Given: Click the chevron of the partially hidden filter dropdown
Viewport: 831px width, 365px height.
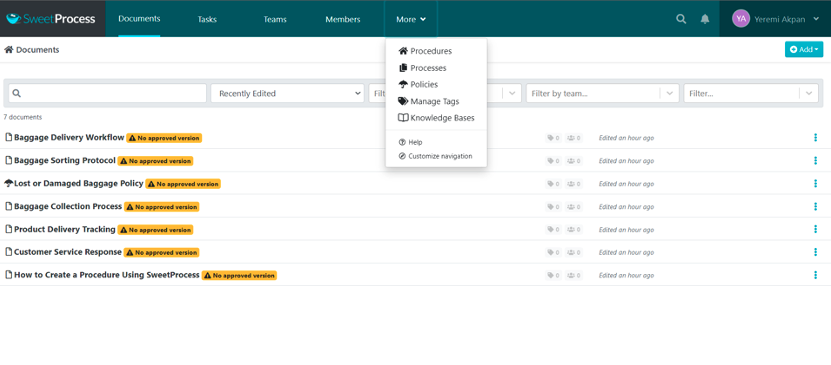Looking at the screenshot, I should click(511, 93).
